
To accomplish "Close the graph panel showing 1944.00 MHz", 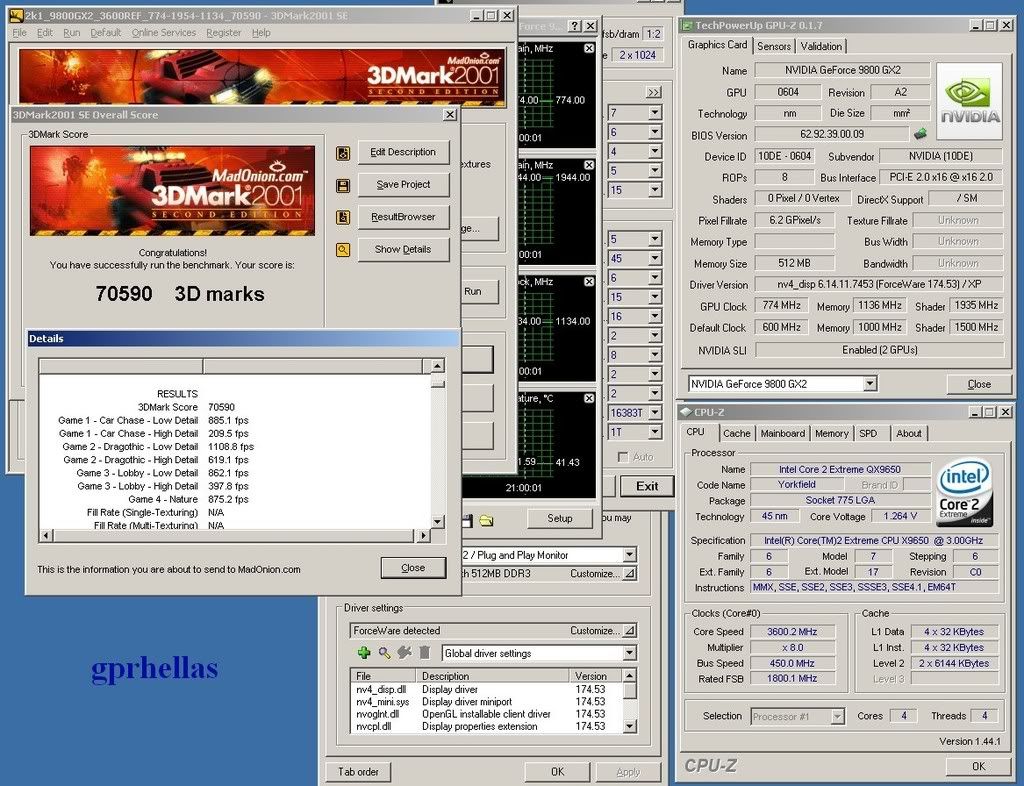I will [x=588, y=165].
